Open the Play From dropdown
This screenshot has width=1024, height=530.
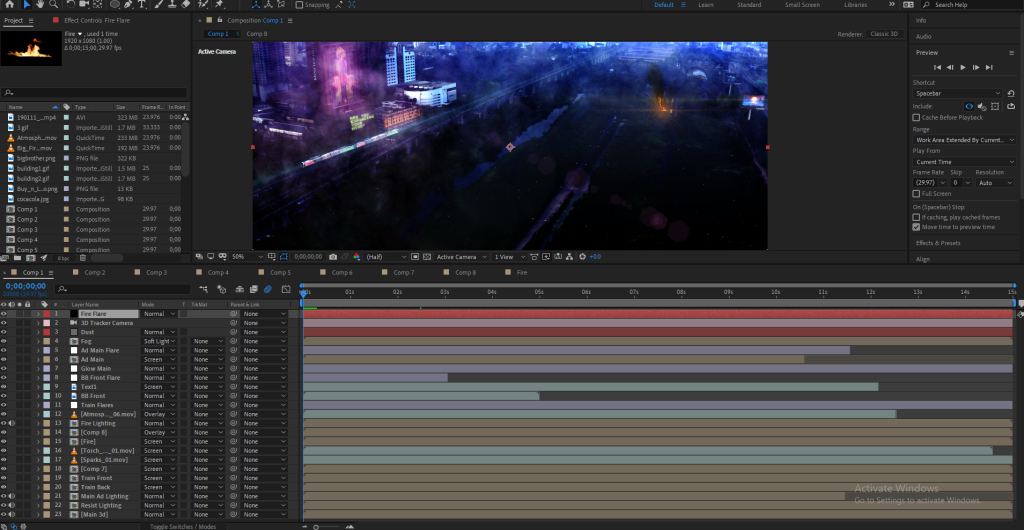(x=964, y=161)
